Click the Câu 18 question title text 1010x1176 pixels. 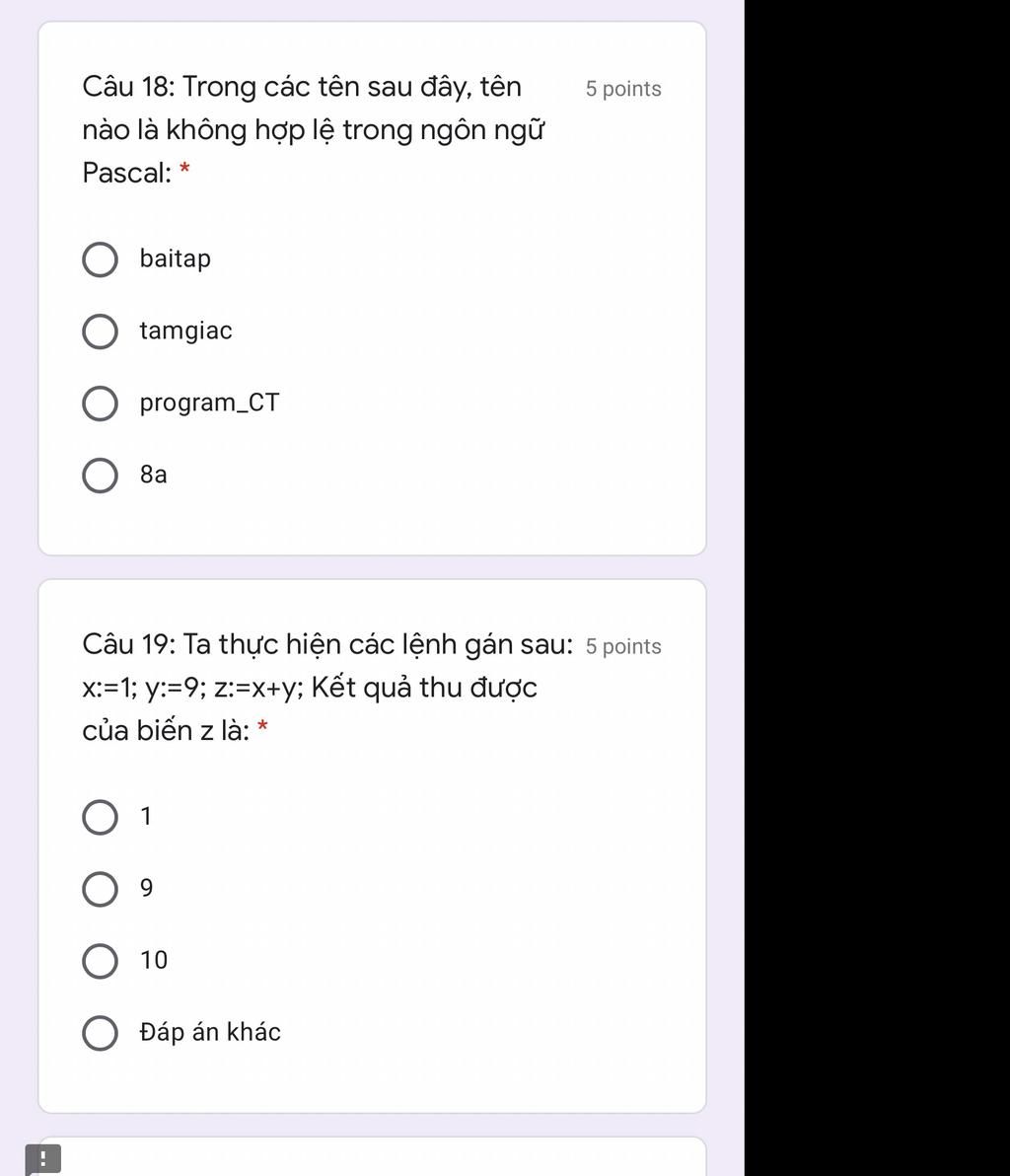point(314,129)
